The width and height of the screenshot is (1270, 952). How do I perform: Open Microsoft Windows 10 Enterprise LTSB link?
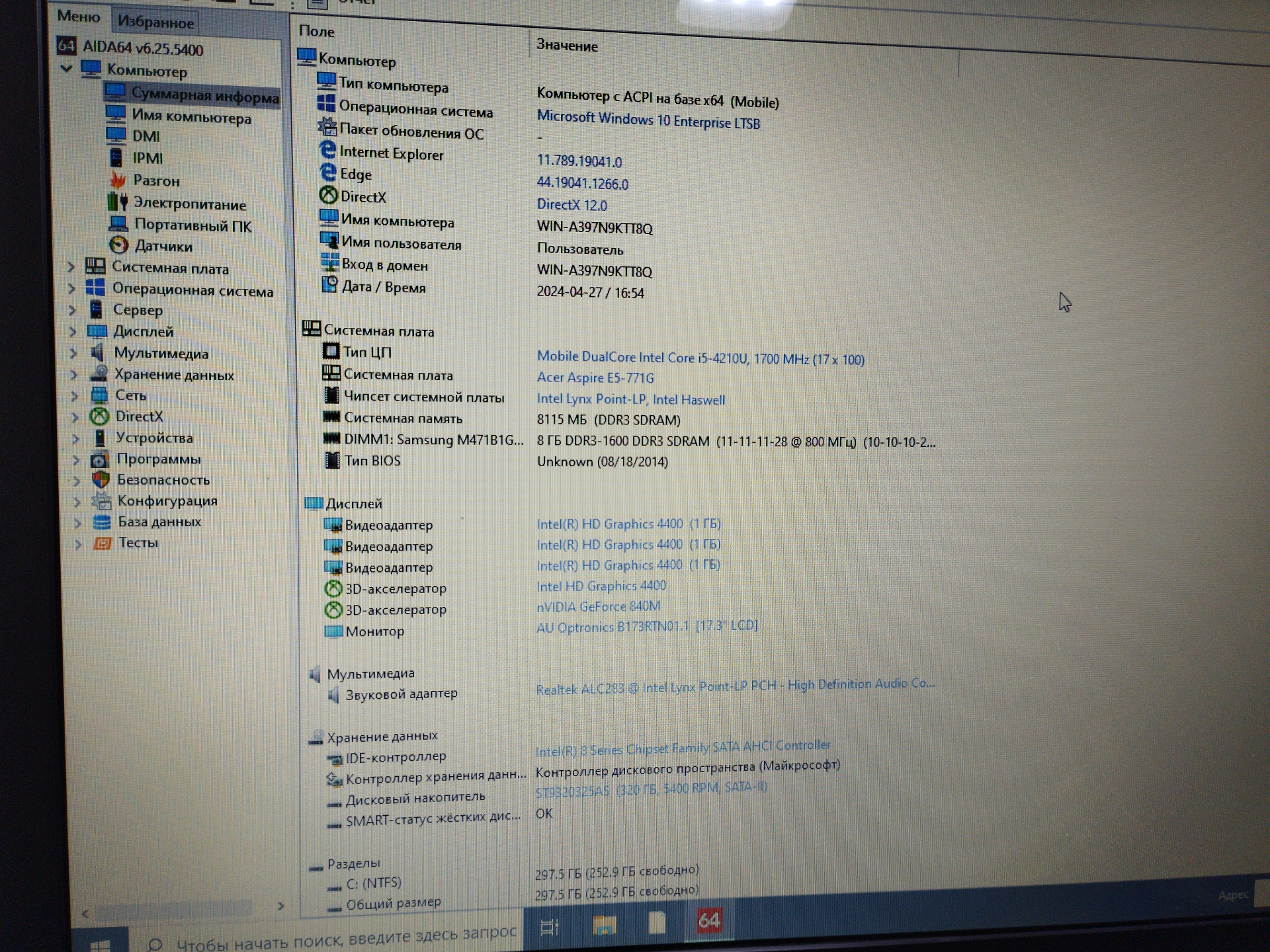[x=648, y=120]
